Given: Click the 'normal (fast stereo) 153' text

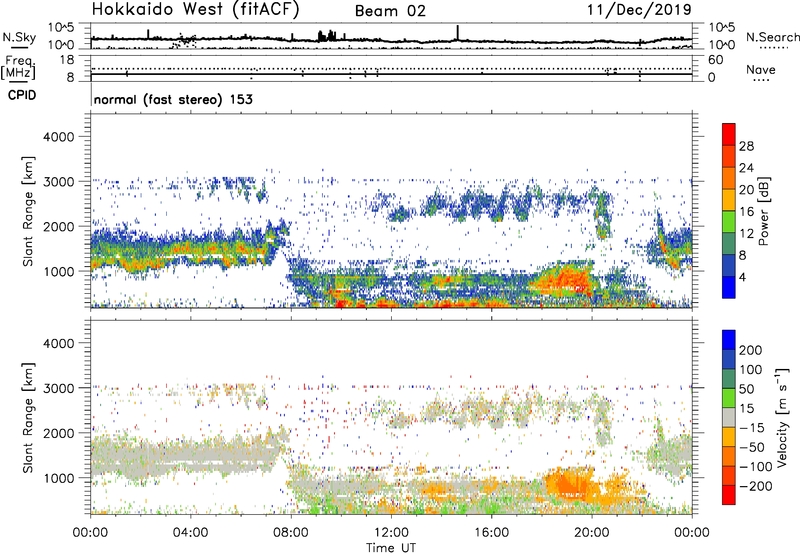Looking at the screenshot, I should [x=173, y=99].
